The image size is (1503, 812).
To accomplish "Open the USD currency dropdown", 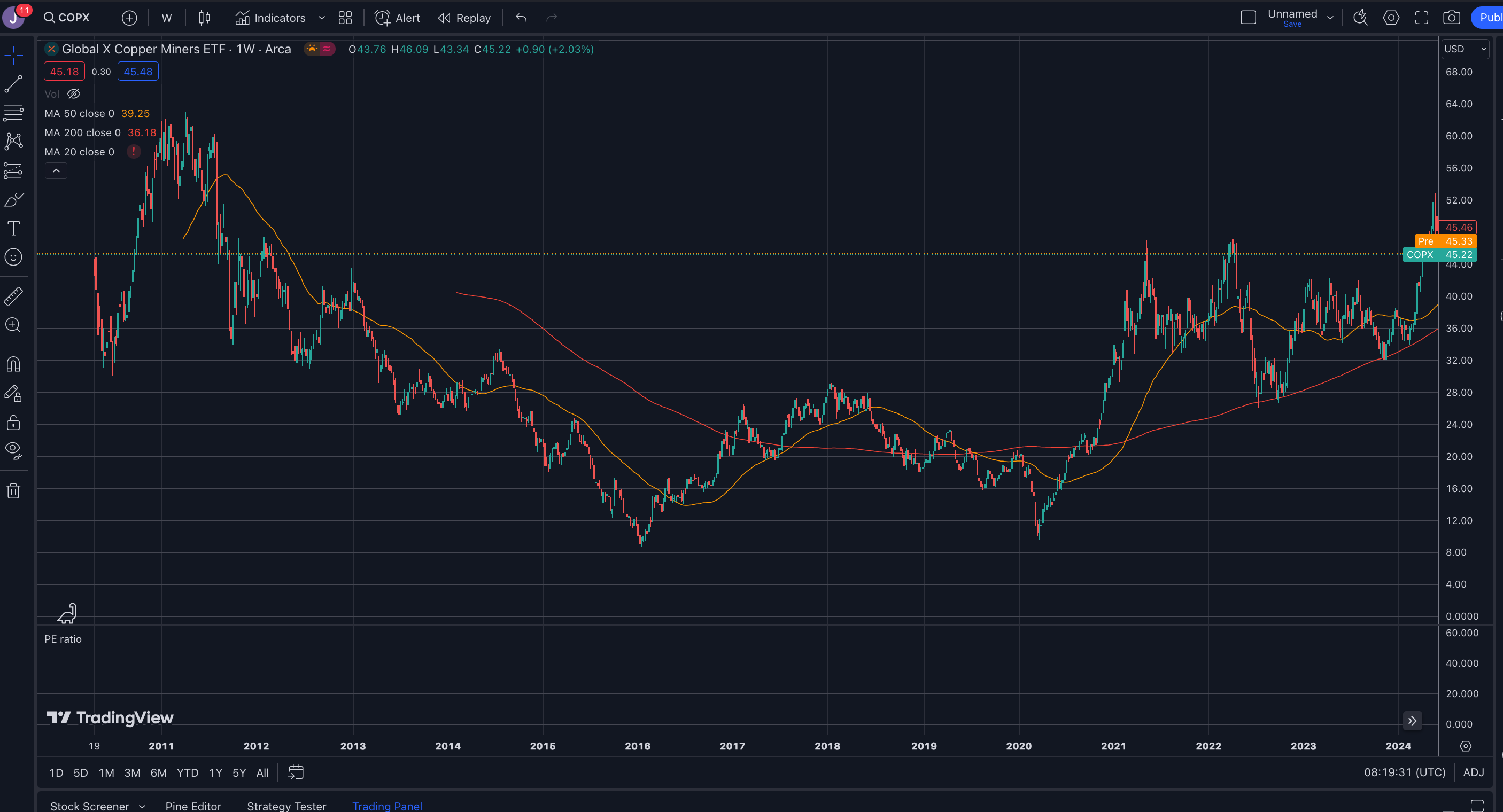I will 1465,49.
